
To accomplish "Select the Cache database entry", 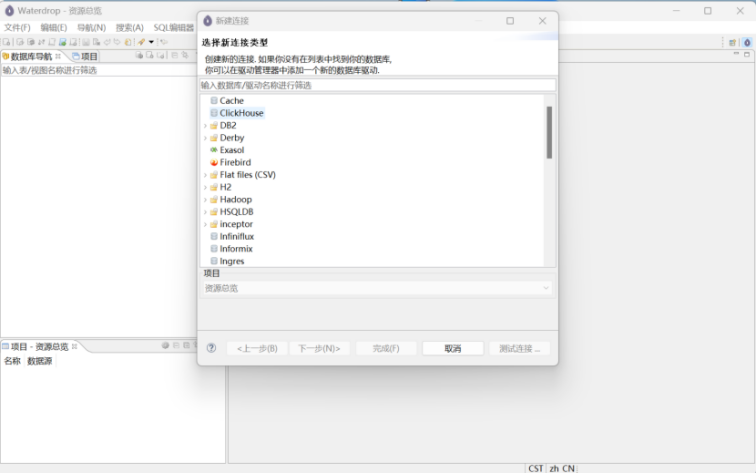I will click(x=231, y=101).
